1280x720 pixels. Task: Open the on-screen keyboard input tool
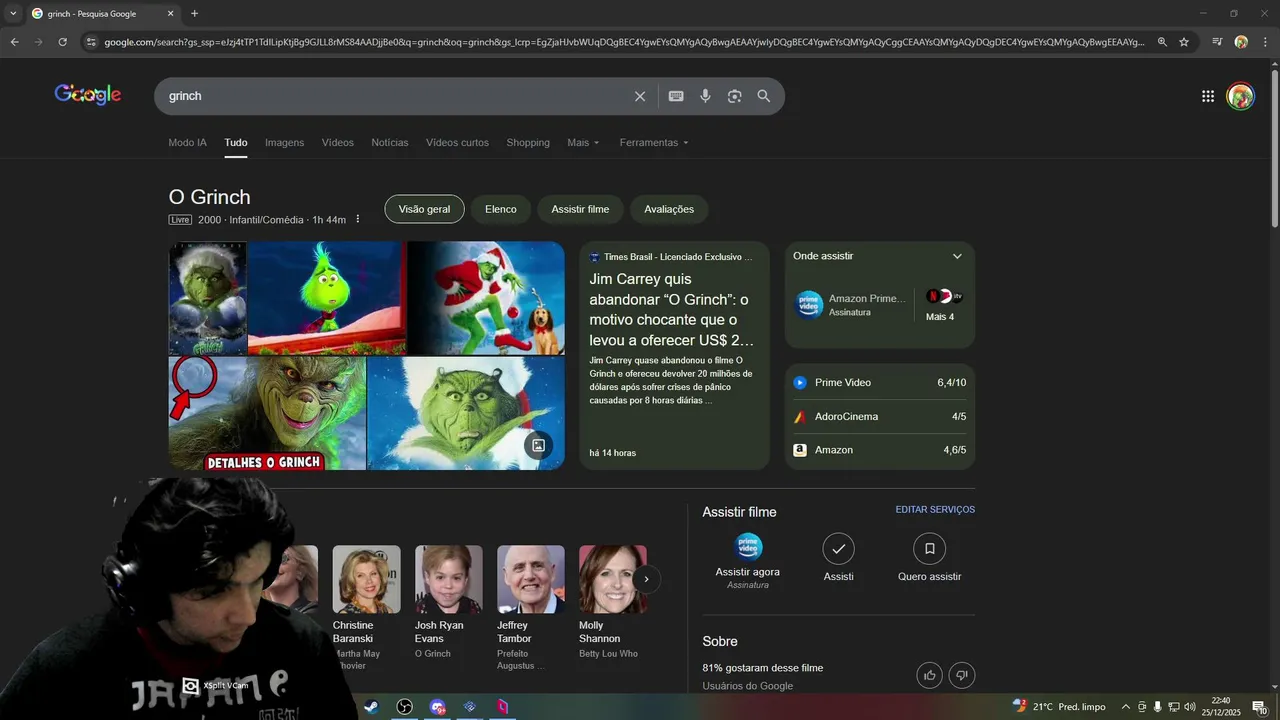(x=676, y=96)
